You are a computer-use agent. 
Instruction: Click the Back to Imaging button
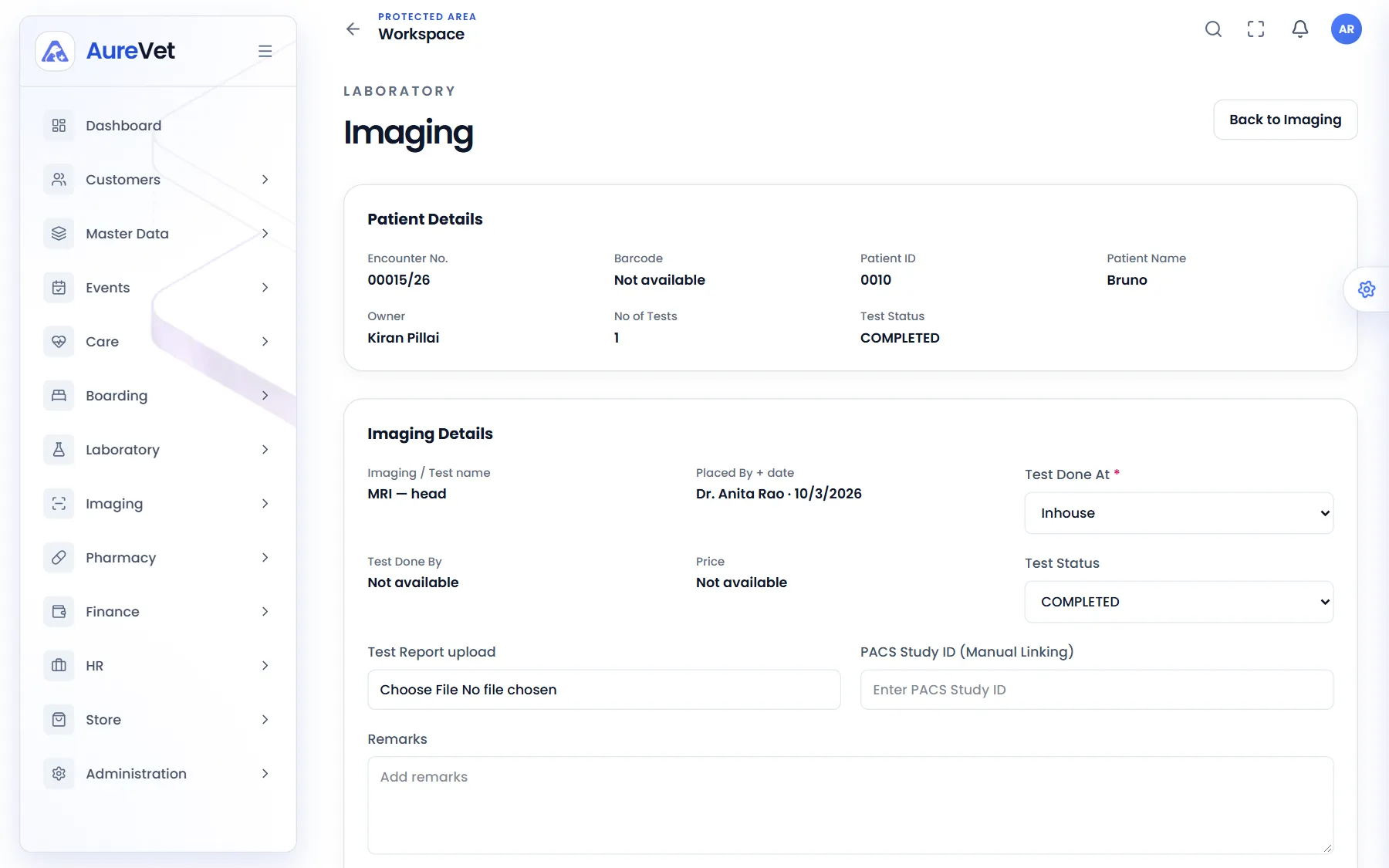point(1285,120)
